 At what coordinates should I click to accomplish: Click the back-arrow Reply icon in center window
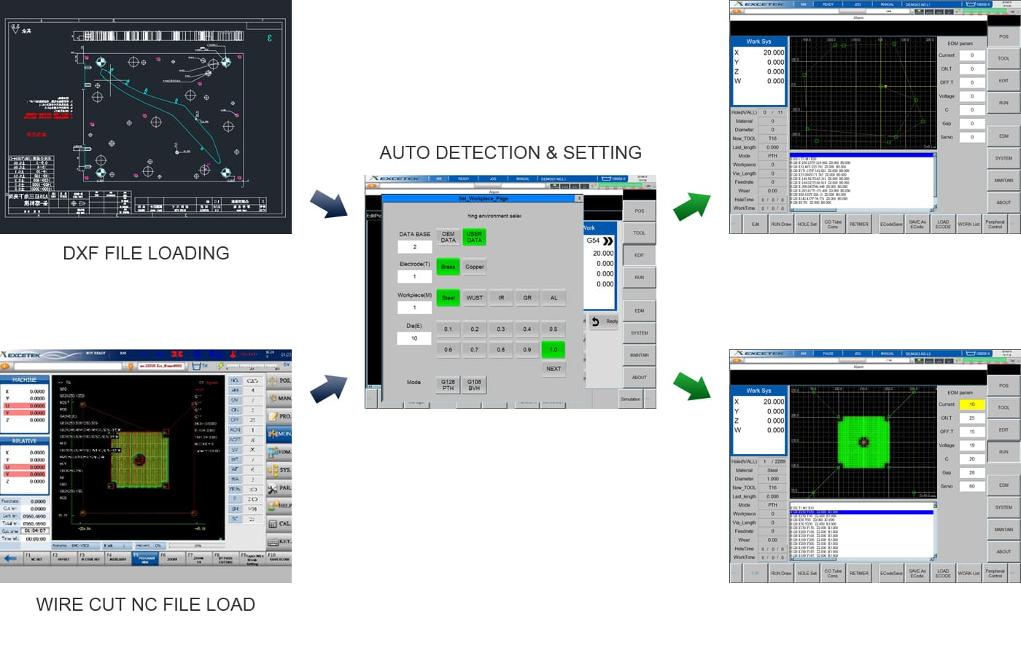click(596, 322)
